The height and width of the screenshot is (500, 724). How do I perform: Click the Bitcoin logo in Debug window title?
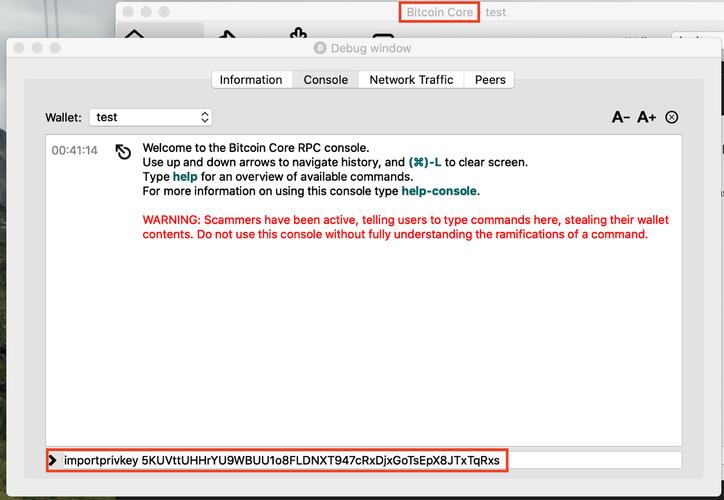point(320,48)
